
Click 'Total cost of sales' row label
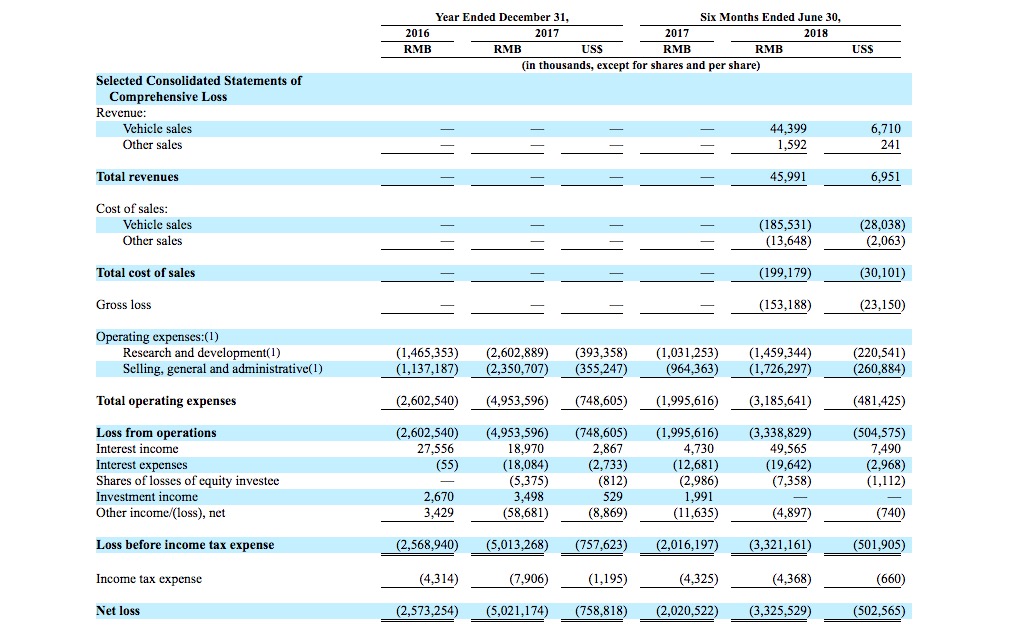[146, 273]
